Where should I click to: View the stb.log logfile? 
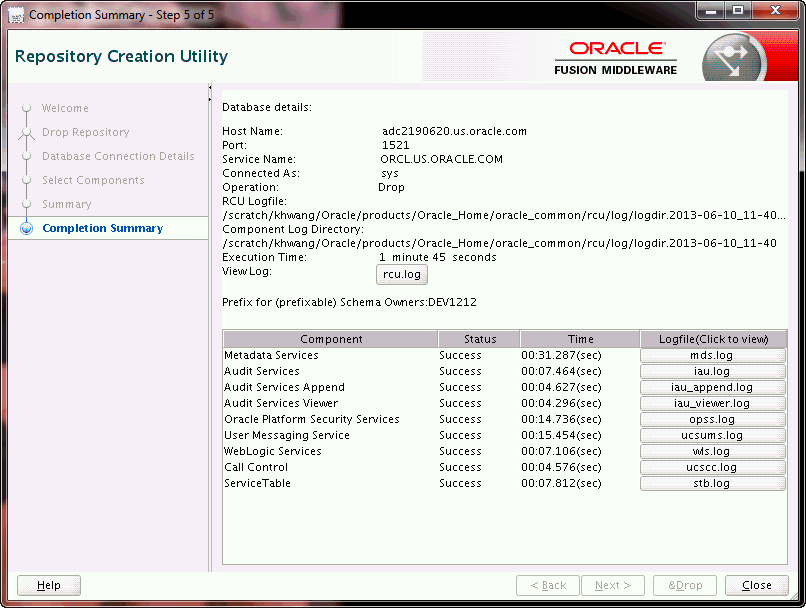[x=712, y=483]
